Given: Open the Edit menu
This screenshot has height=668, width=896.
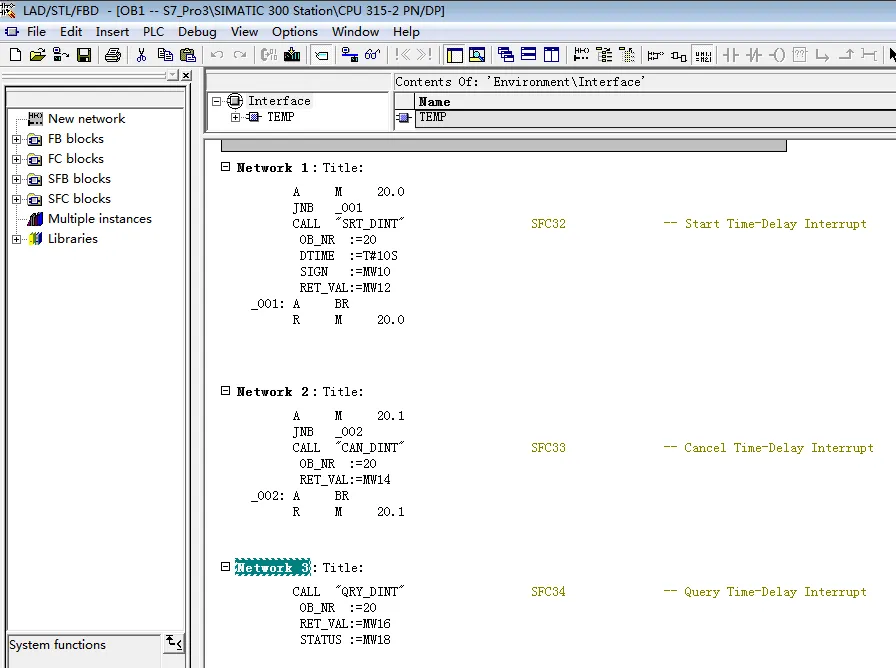Looking at the screenshot, I should coord(71,31).
